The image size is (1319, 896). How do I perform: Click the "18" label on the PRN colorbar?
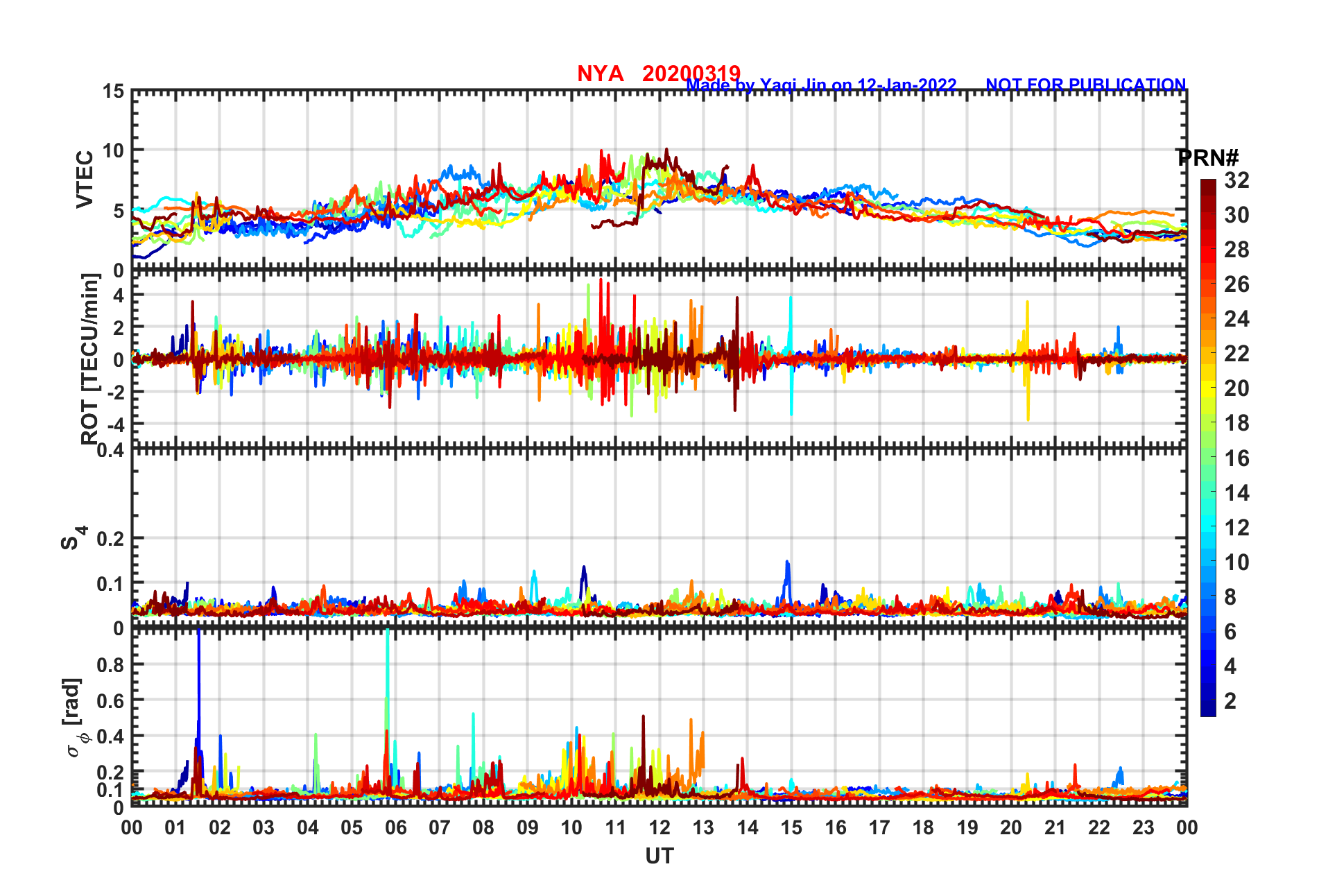click(1236, 423)
